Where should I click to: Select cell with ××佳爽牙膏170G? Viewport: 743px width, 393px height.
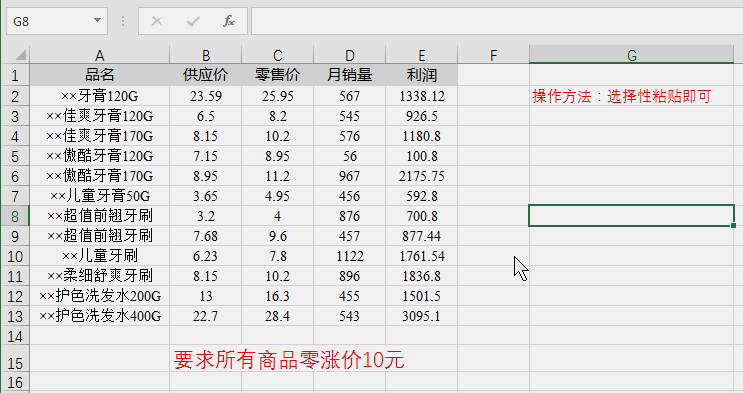[x=100, y=136]
